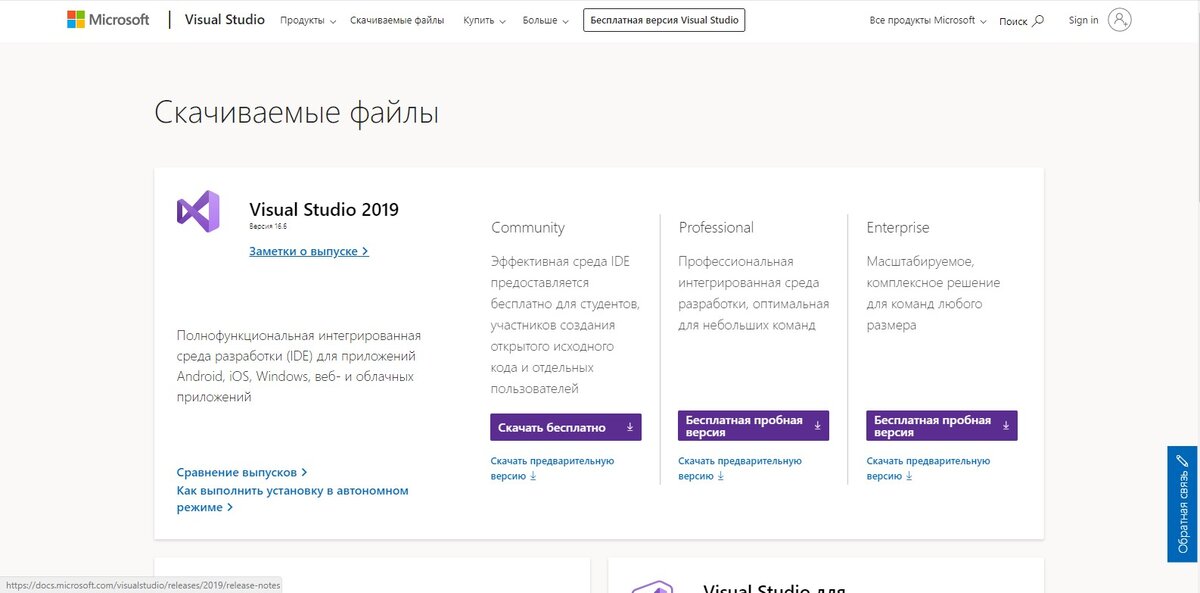Click the Professional heading text
The width and height of the screenshot is (1200, 593).
click(x=716, y=227)
